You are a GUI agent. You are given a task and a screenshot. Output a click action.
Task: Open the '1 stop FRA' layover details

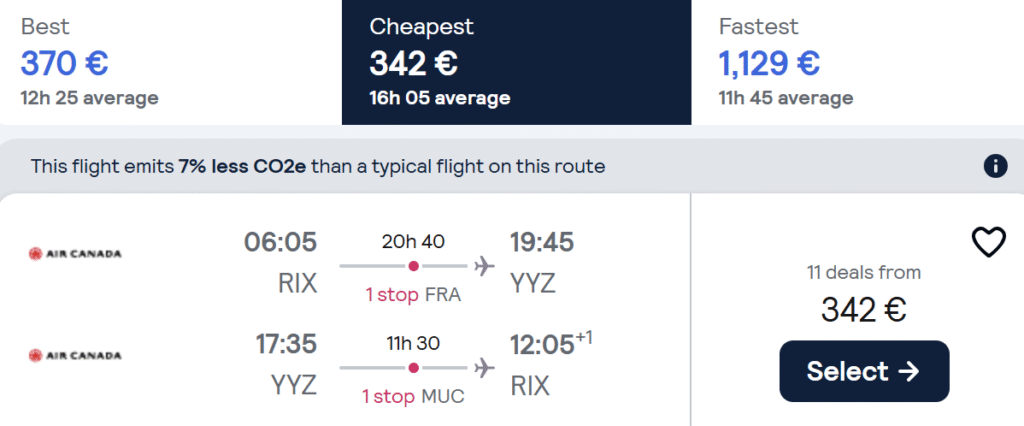[413, 295]
